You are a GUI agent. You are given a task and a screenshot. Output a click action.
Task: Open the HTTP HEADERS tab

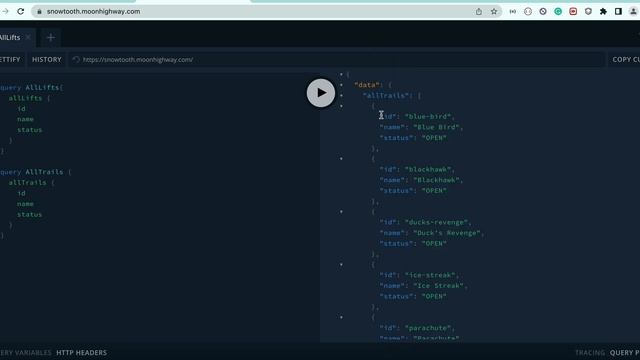(81, 353)
